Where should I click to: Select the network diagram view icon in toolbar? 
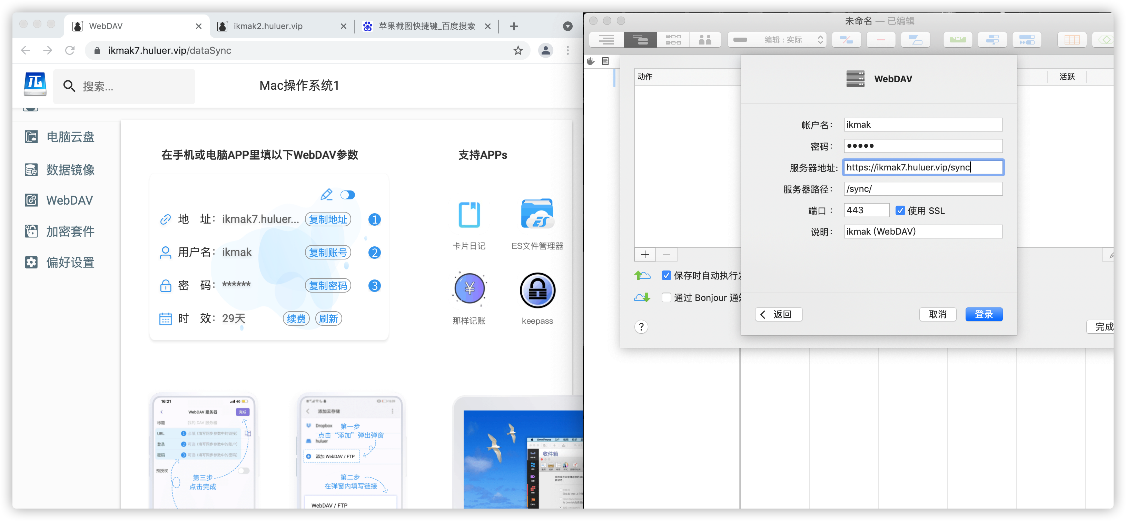pos(673,40)
